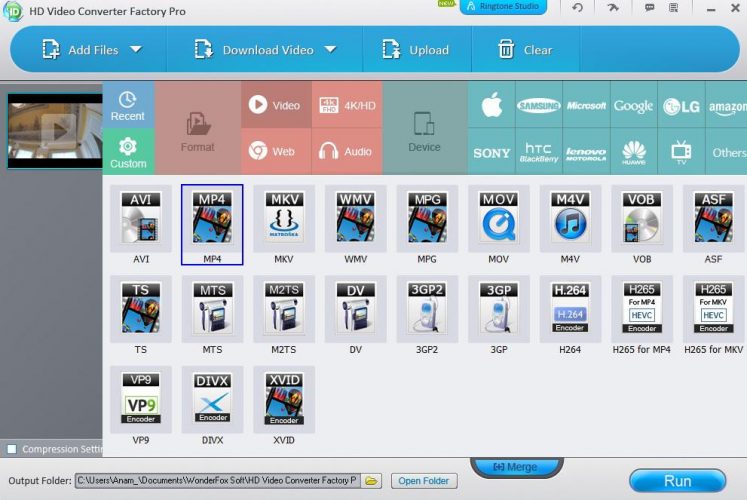This screenshot has height=500, width=747.
Task: Pick the VOB disc format
Action: tap(642, 219)
